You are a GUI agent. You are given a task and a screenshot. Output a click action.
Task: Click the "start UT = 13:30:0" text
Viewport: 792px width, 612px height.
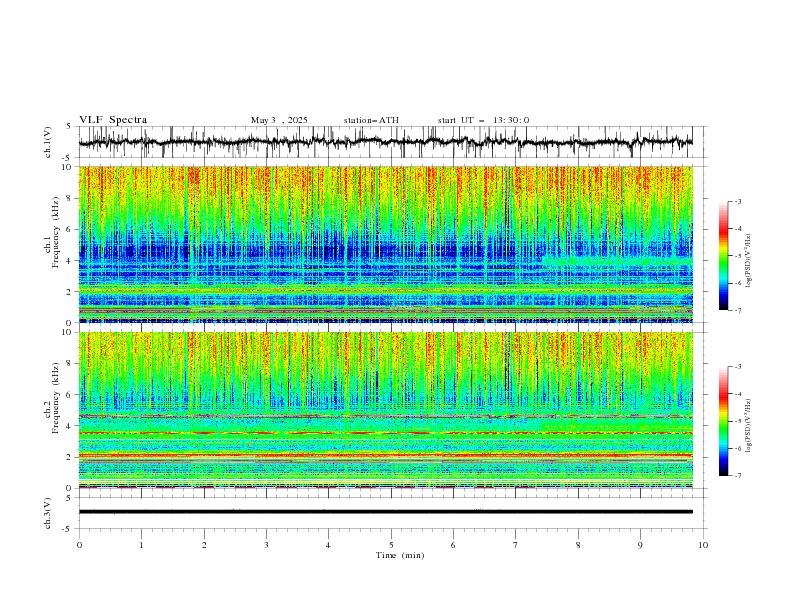(x=483, y=120)
